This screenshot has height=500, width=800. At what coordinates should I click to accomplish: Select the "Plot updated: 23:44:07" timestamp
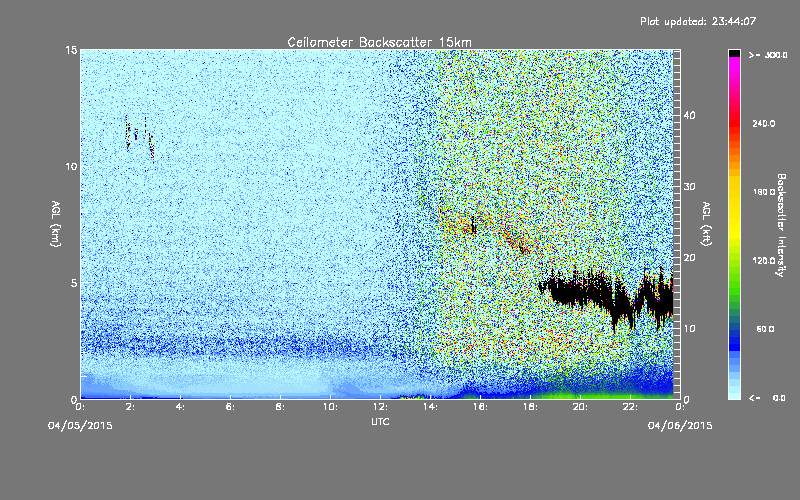[698, 21]
